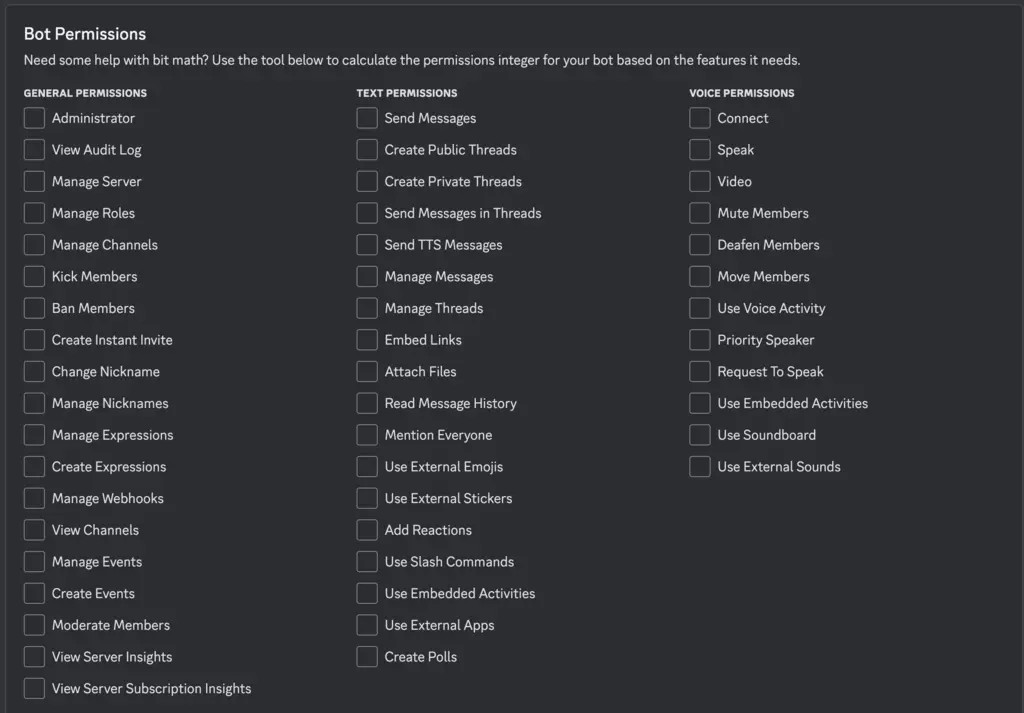Check the View Audit Log permission
Screen dimensions: 1024x713
tap(33, 149)
